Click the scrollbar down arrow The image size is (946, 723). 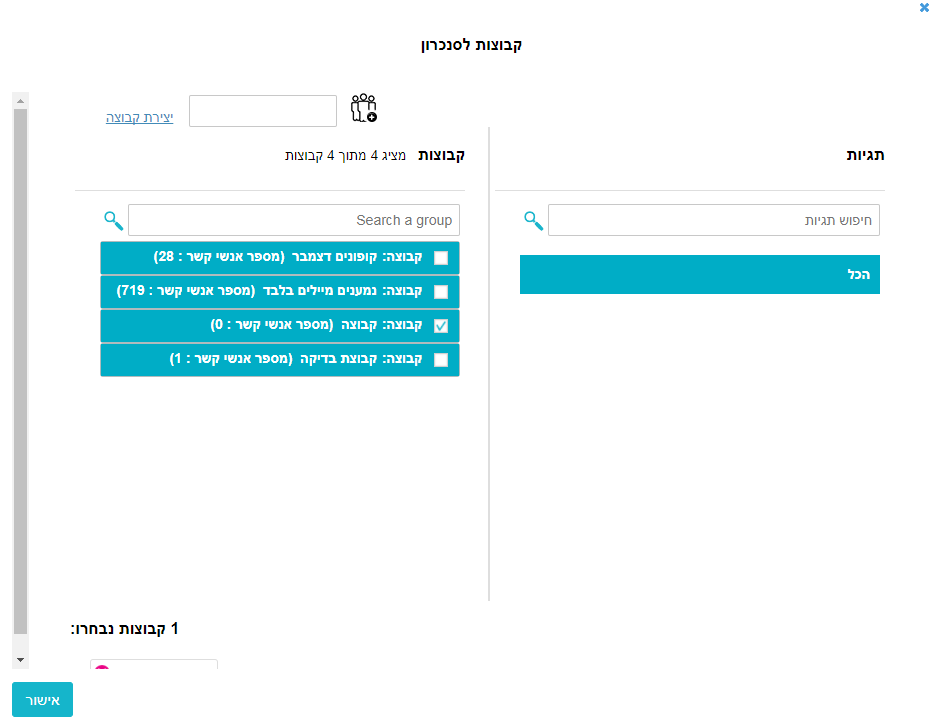coord(21,660)
